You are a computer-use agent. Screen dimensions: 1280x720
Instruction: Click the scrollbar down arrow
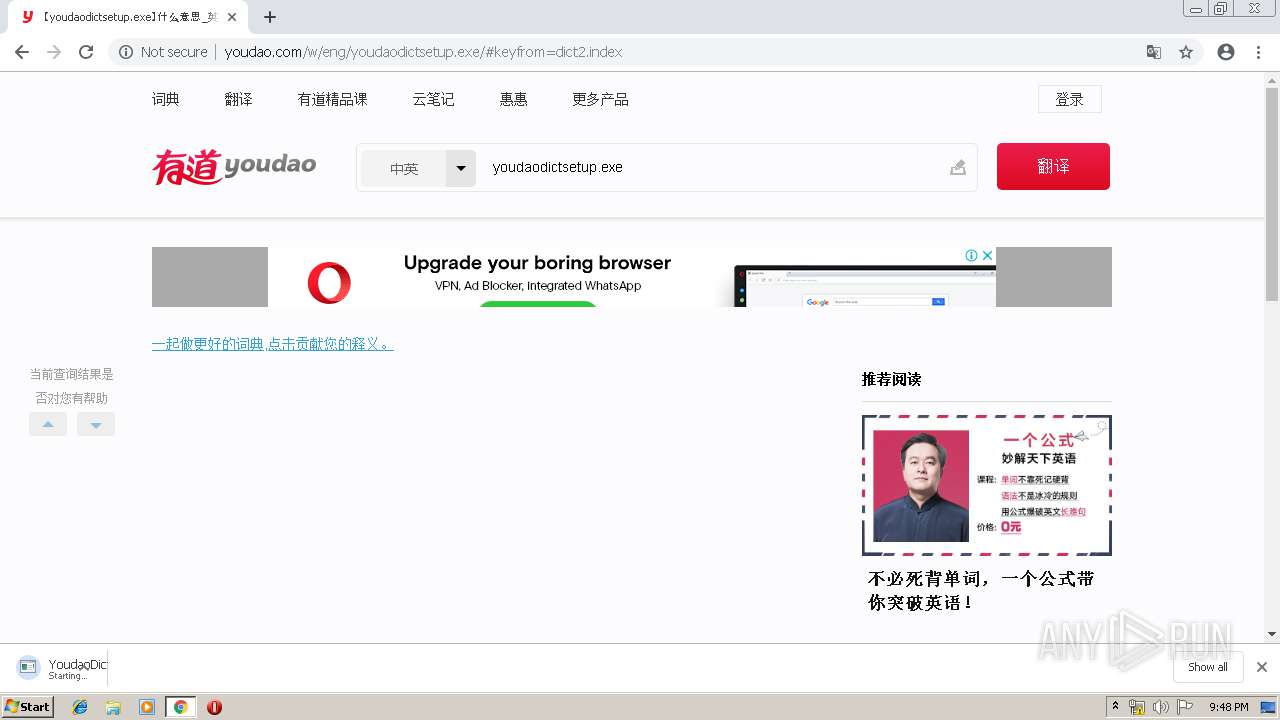coord(1272,634)
